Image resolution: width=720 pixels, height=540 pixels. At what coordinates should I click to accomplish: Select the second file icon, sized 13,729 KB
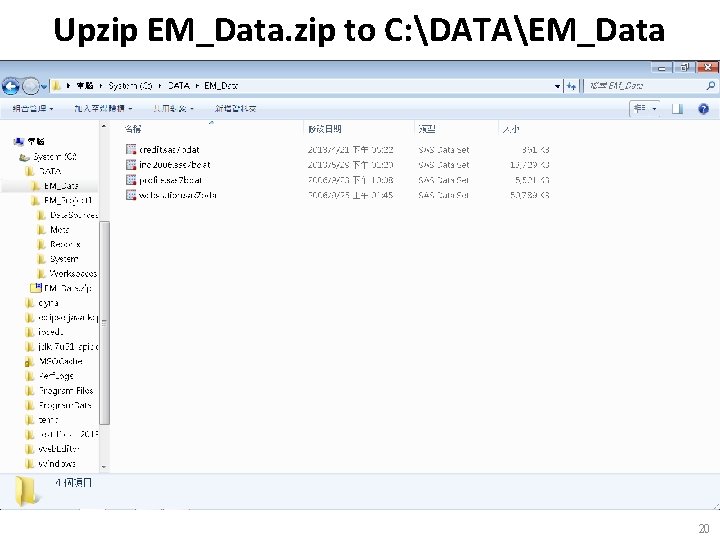point(131,164)
